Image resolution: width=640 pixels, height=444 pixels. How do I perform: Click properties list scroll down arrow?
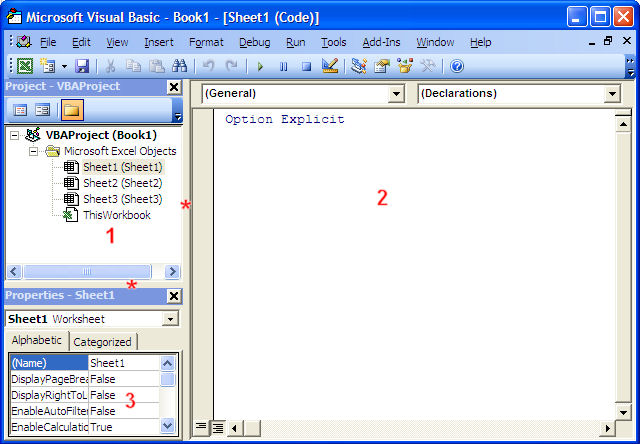coord(167,426)
